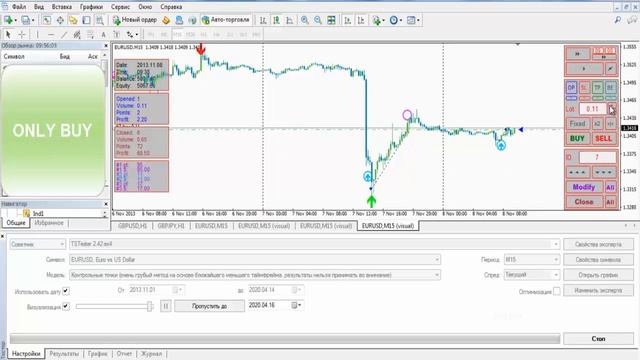The height and width of the screenshot is (360, 640).
Task: Toggle the Terminal panel icon
Action: point(86,20)
